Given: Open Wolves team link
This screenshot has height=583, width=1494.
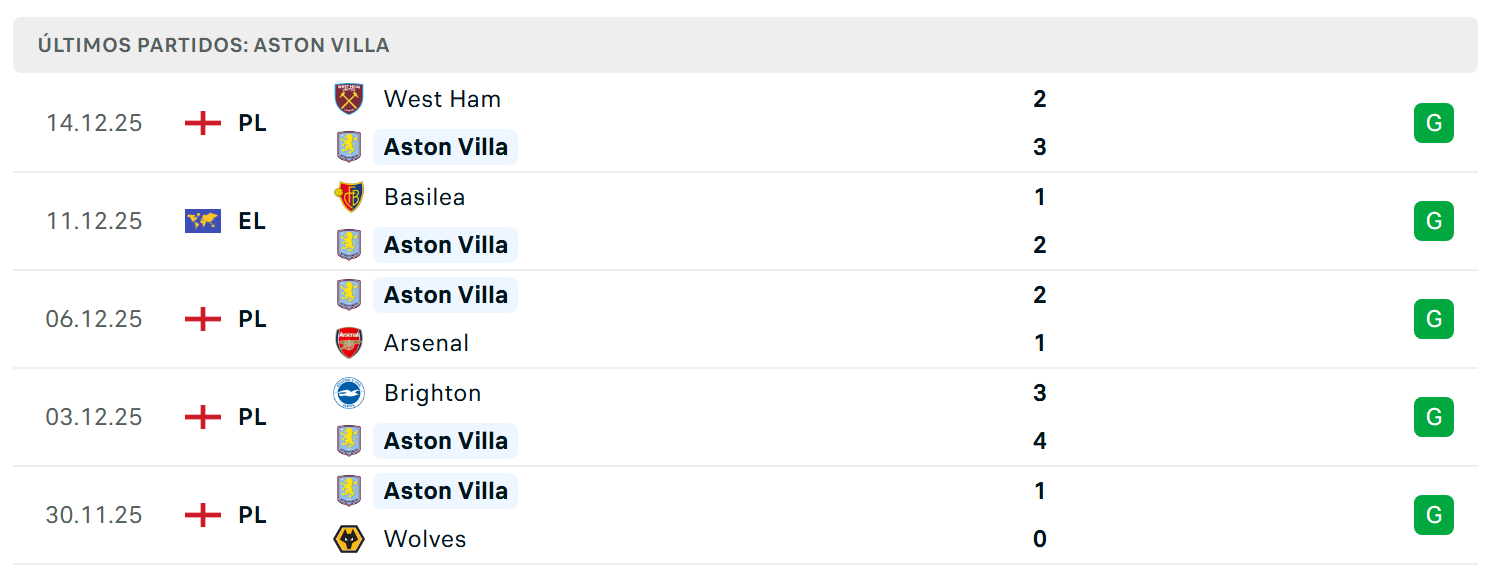Looking at the screenshot, I should point(425,539).
